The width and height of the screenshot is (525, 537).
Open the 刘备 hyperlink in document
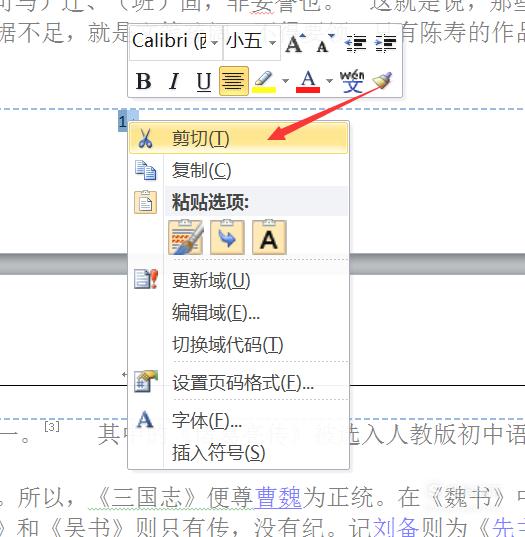[x=396, y=527]
